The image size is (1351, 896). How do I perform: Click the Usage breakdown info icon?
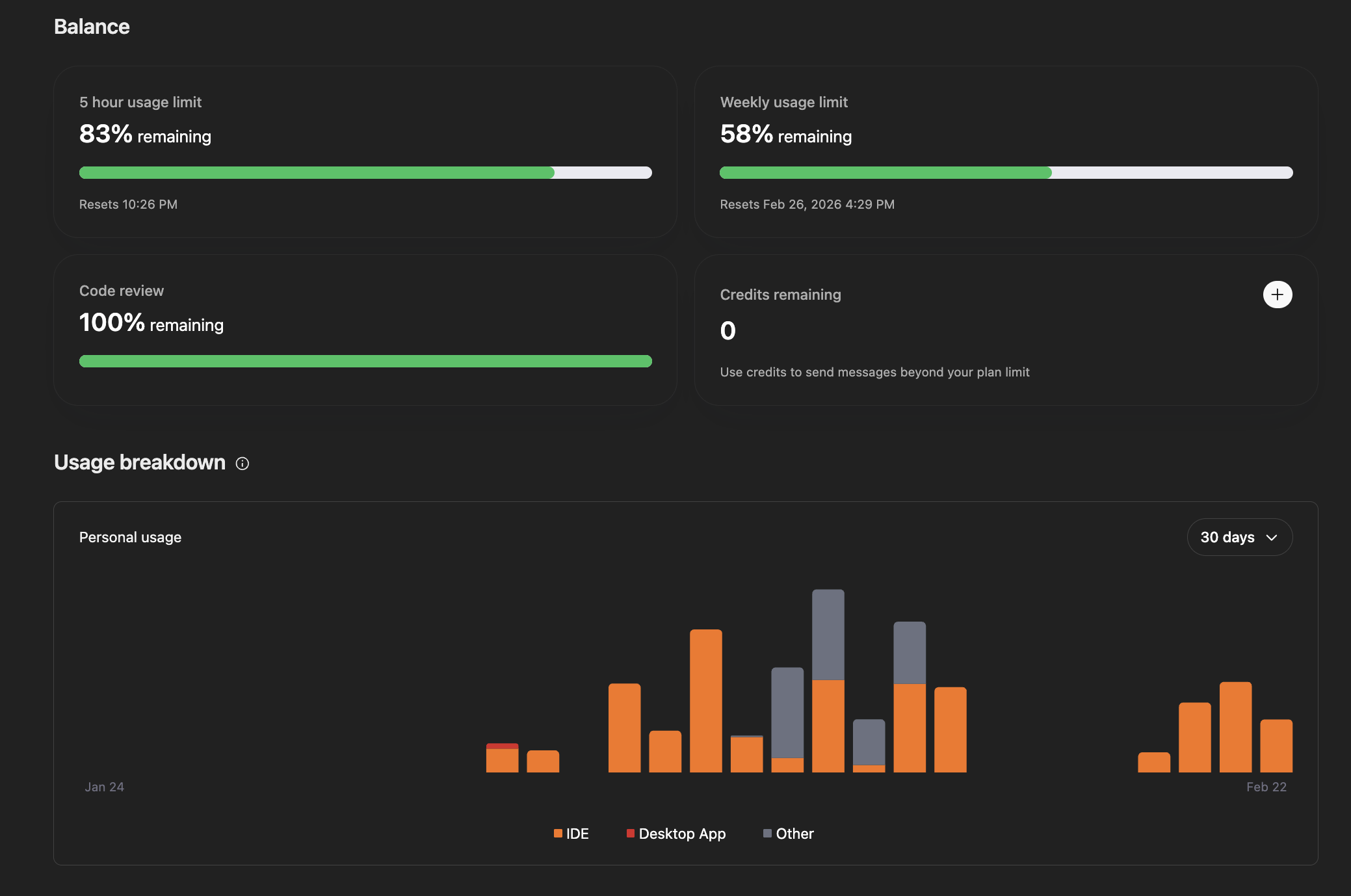coord(243,464)
